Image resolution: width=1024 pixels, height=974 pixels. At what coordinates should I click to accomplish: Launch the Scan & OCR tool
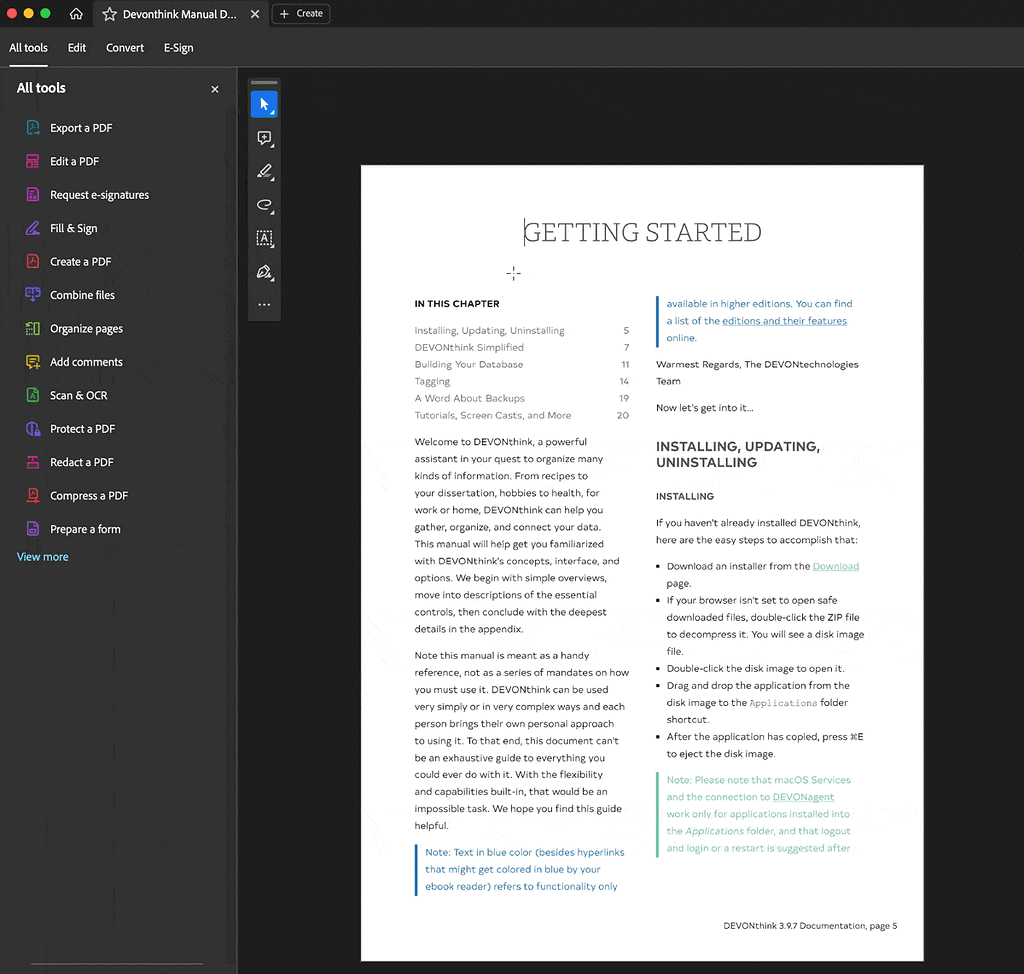[x=78, y=395]
